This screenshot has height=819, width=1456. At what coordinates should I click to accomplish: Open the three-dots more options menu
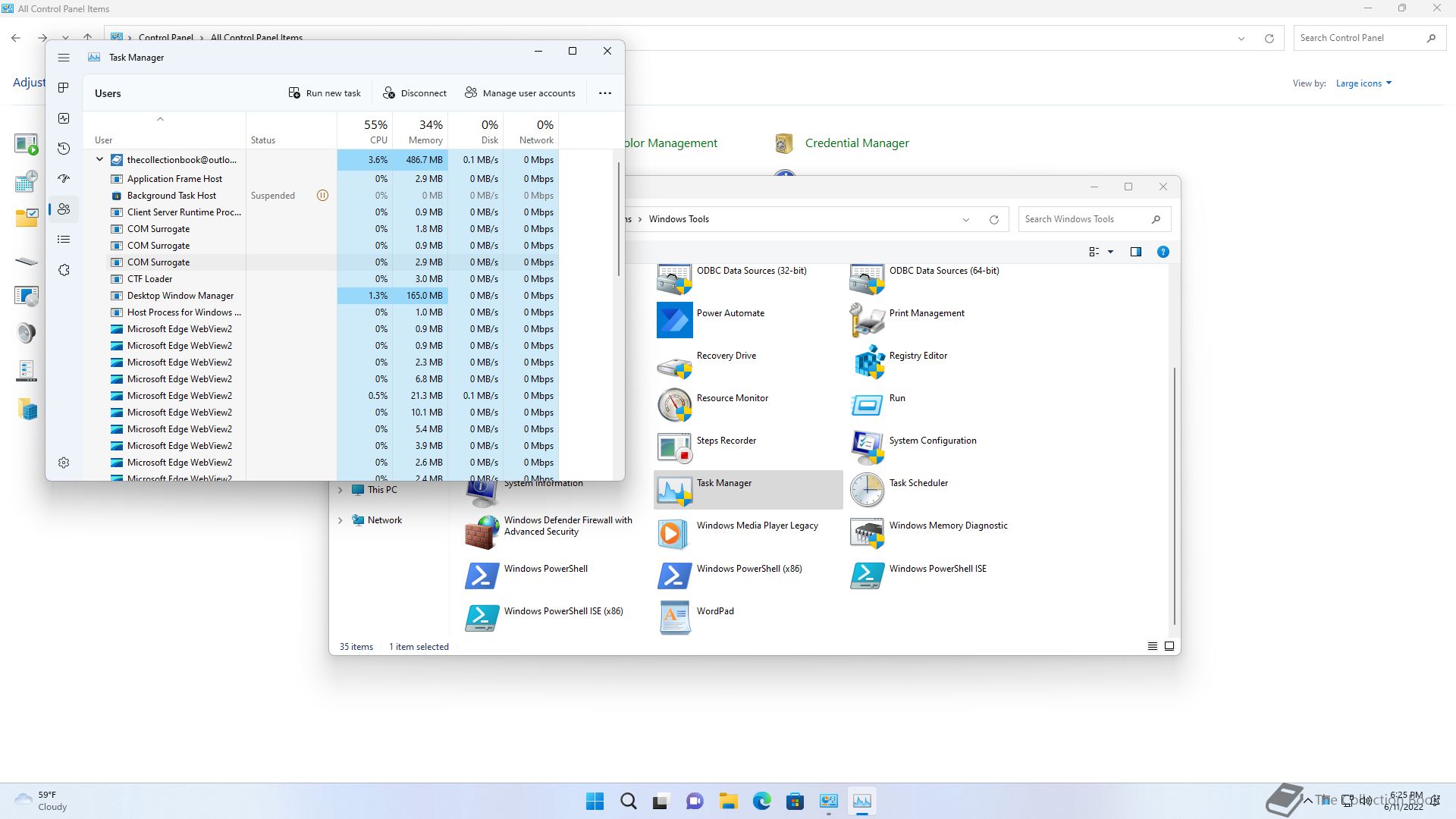pos(605,93)
